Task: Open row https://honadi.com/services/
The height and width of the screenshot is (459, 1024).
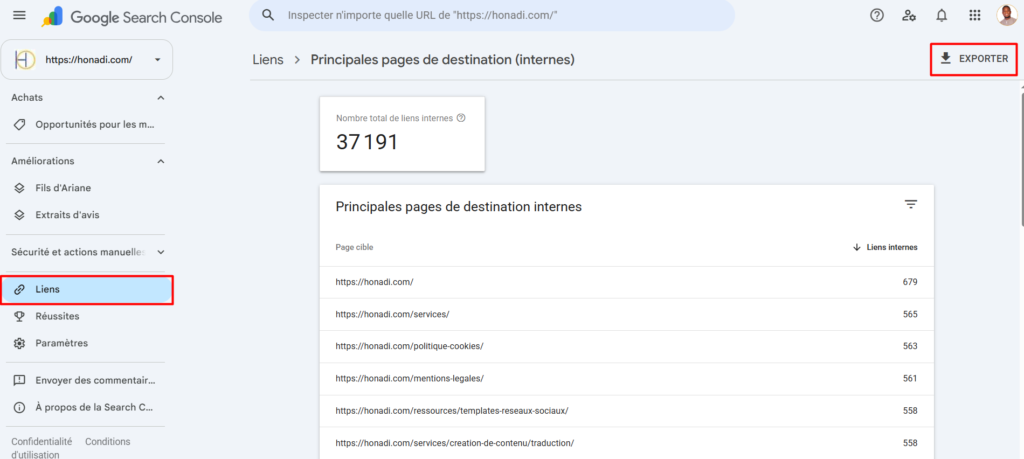Action: pyautogui.click(x=626, y=314)
